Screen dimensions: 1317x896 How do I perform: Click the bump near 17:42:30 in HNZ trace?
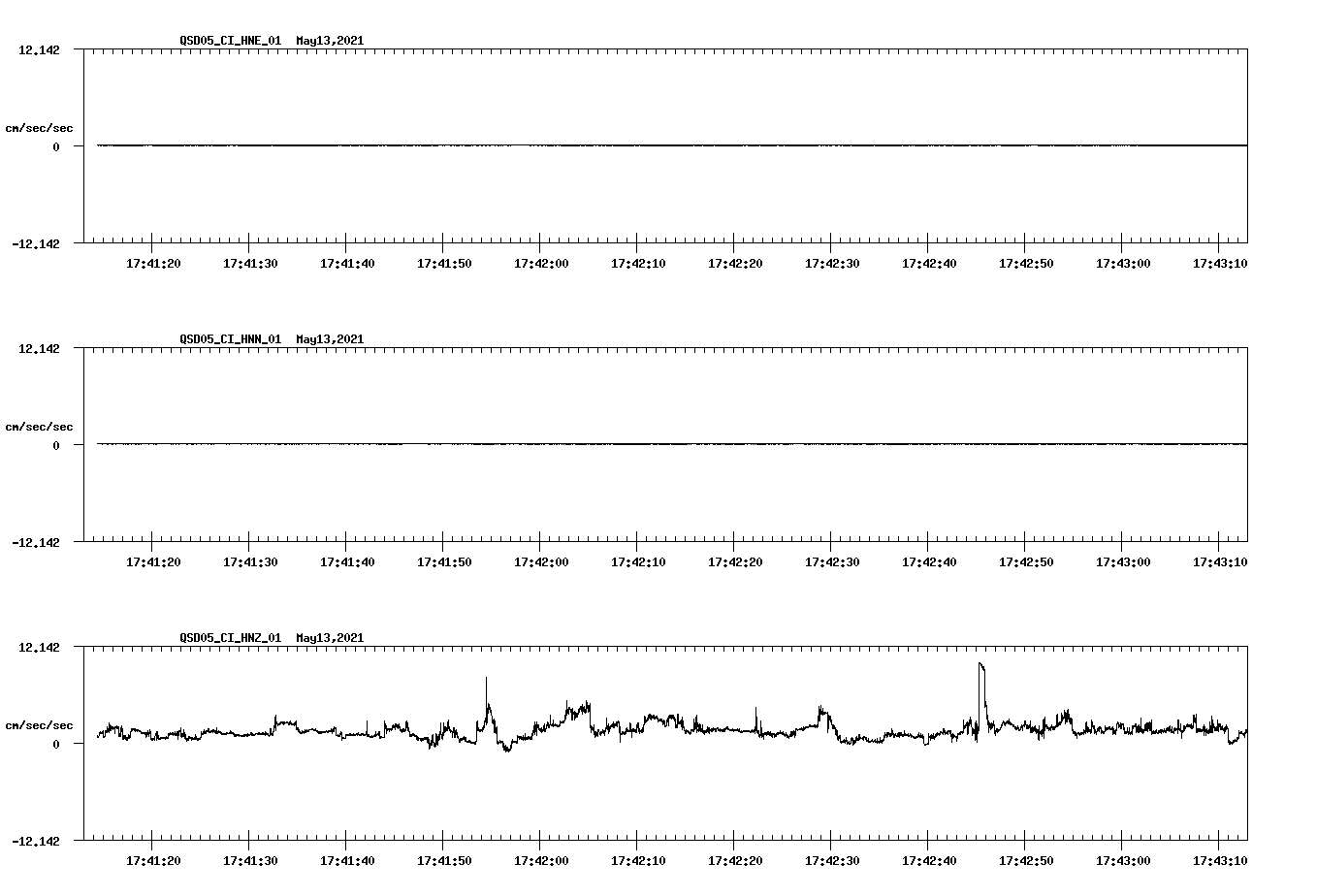click(822, 708)
